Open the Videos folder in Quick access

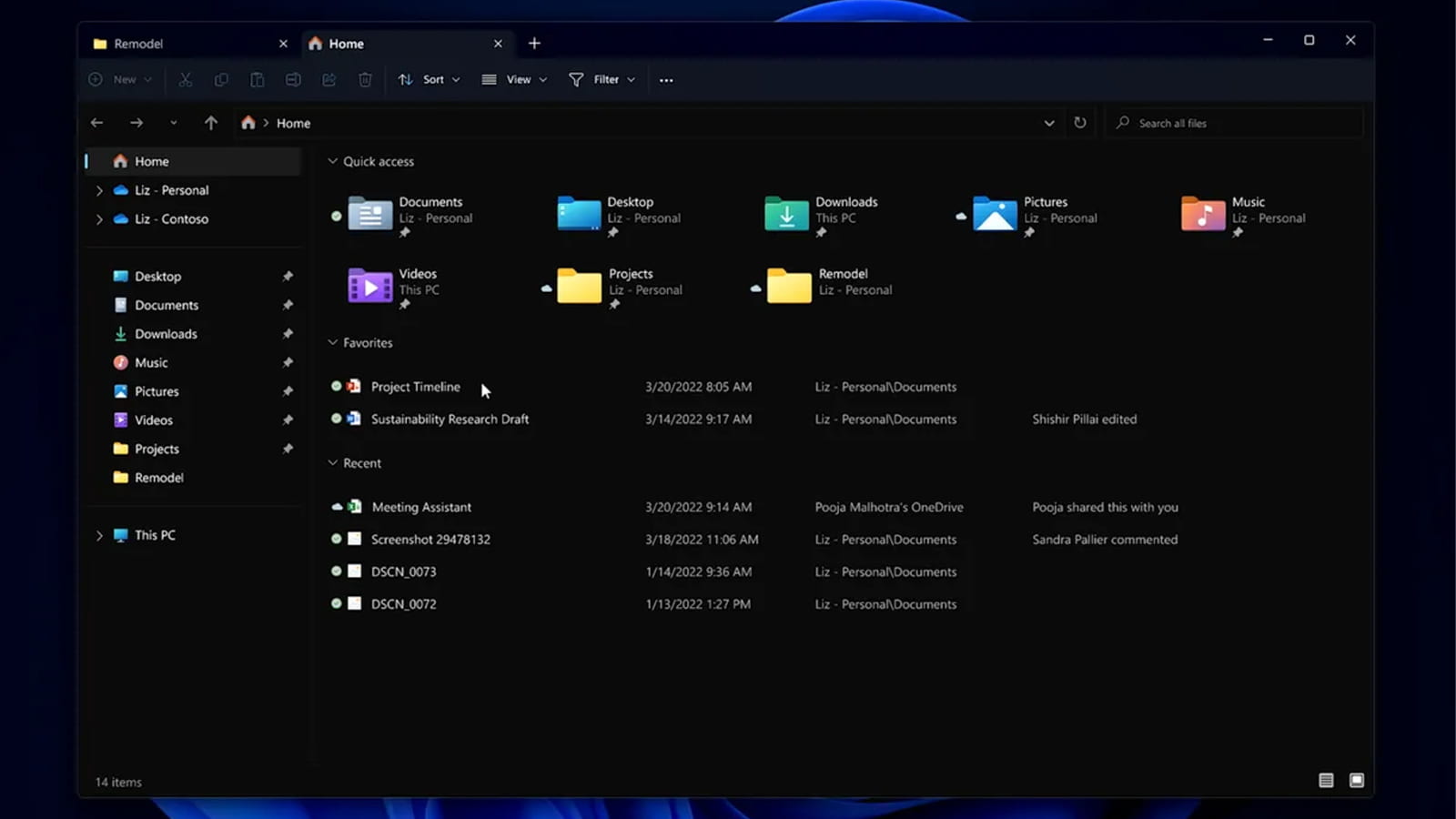(x=370, y=287)
